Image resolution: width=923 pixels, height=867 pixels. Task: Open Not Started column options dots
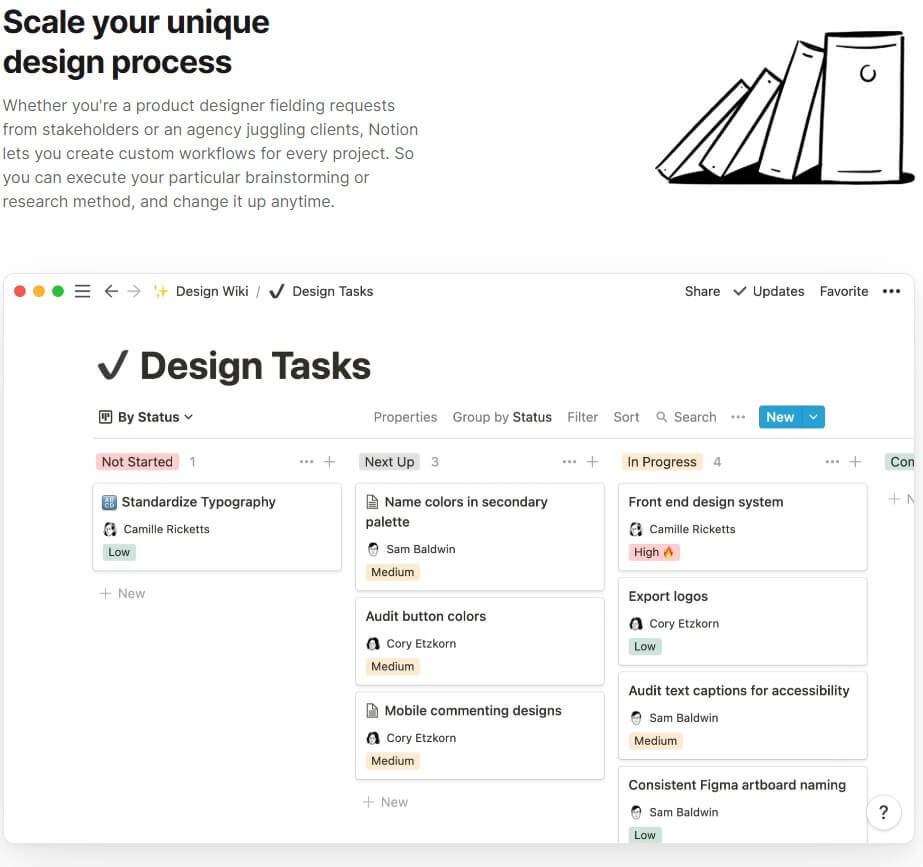coord(306,462)
